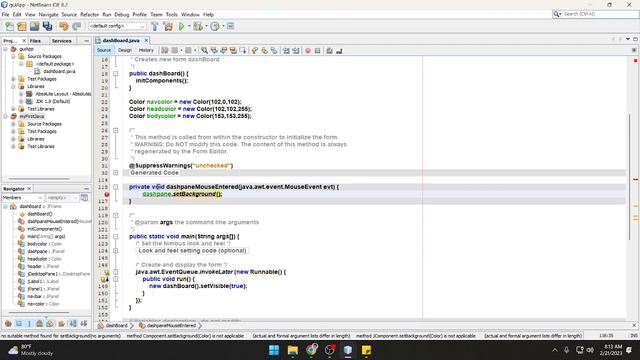
Task: Click the Uncomment icon in editor toolbar
Action: point(339,50)
